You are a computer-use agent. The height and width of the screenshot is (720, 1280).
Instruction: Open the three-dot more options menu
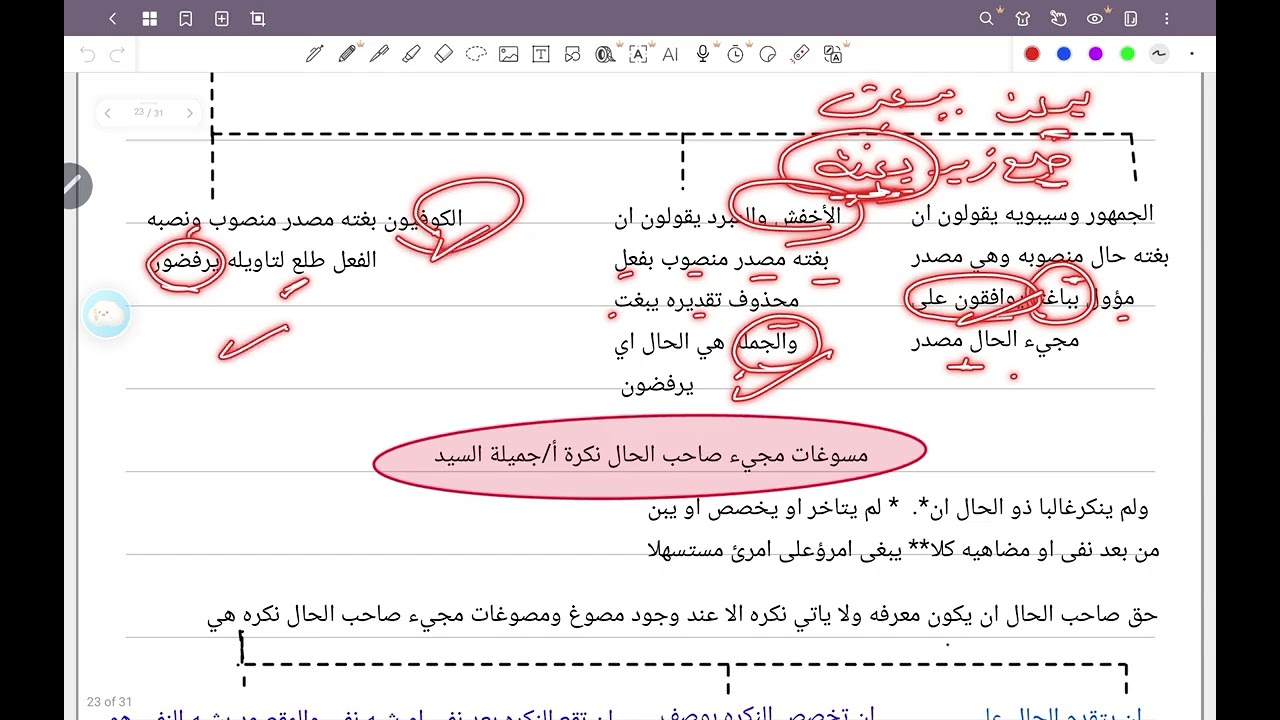click(x=1166, y=18)
